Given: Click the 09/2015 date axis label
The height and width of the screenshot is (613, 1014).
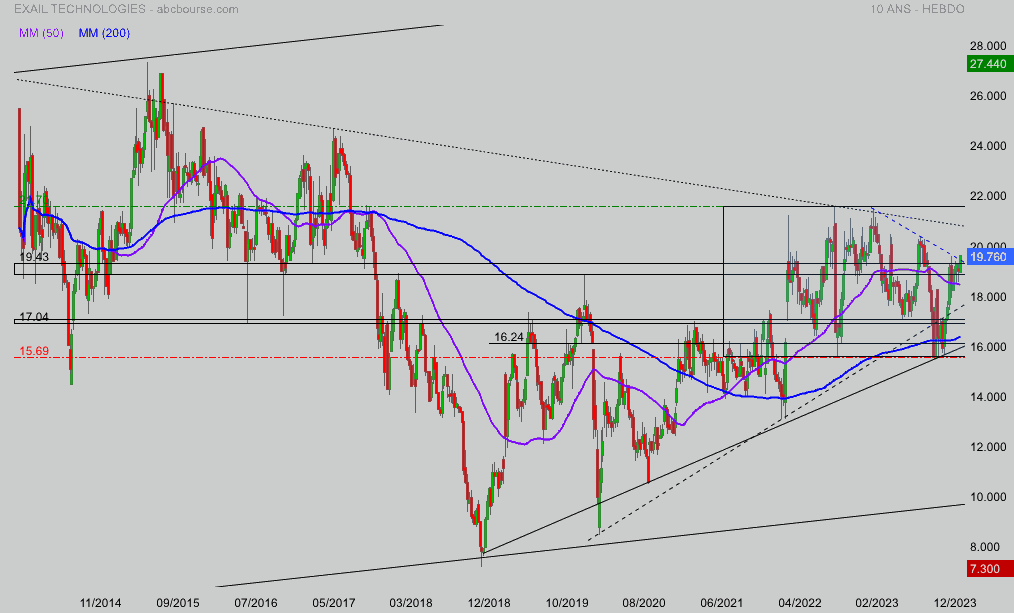Looking at the screenshot, I should click(x=178, y=603).
